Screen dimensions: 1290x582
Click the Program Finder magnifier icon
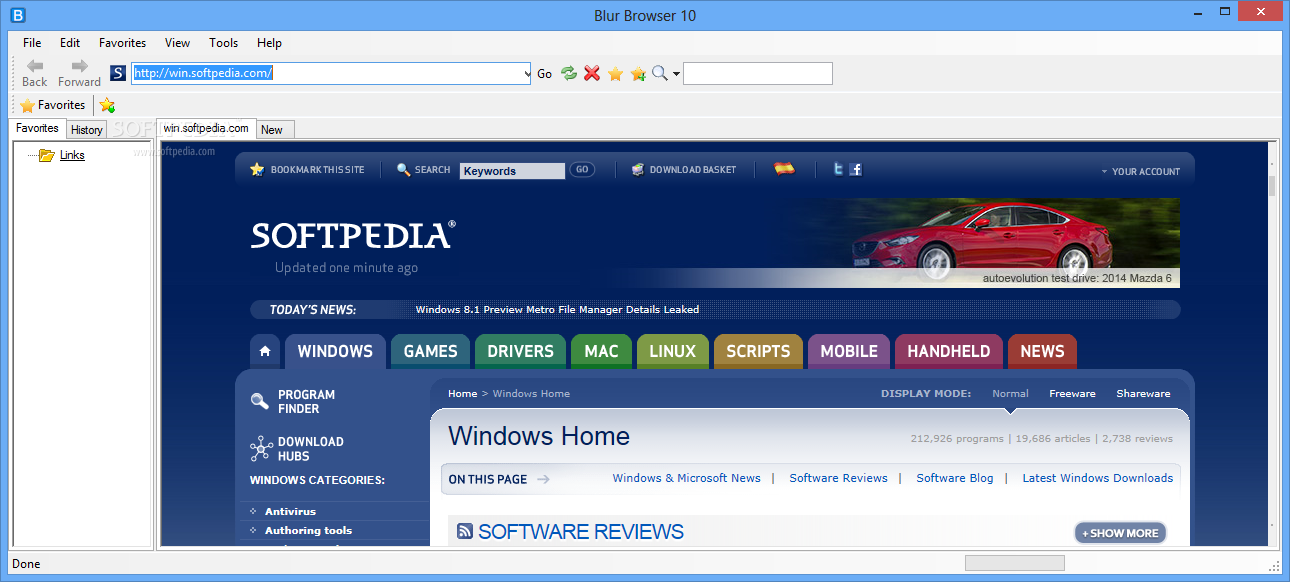click(x=260, y=401)
